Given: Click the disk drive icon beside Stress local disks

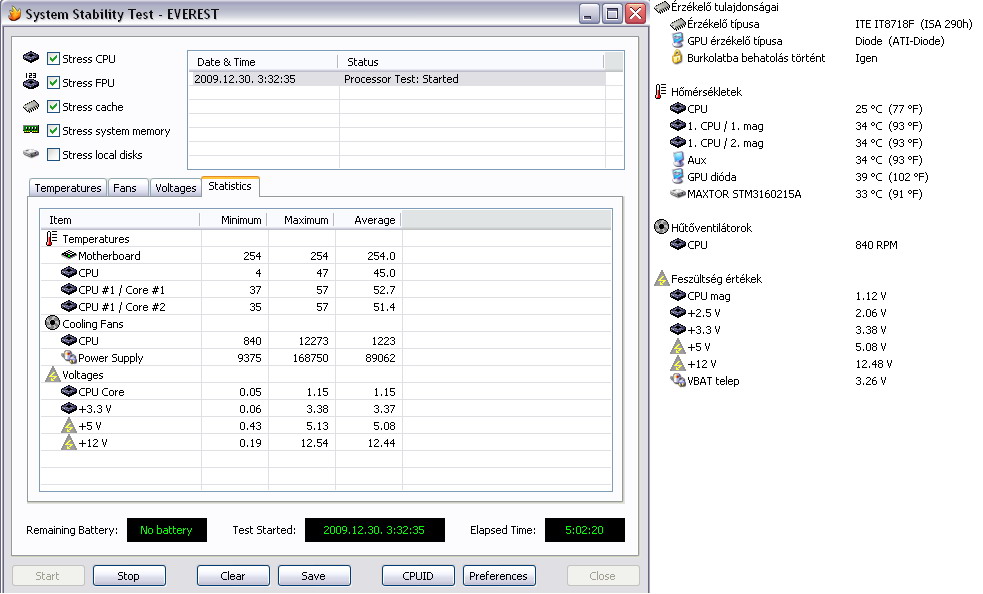Looking at the screenshot, I should pyautogui.click(x=31, y=154).
